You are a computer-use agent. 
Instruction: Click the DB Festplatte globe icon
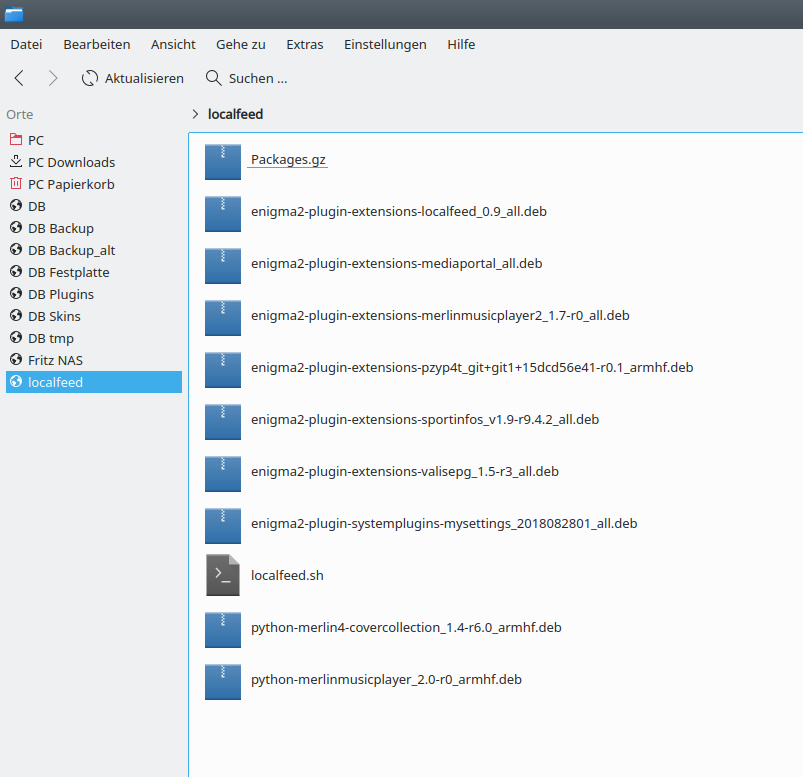pyautogui.click(x=16, y=271)
